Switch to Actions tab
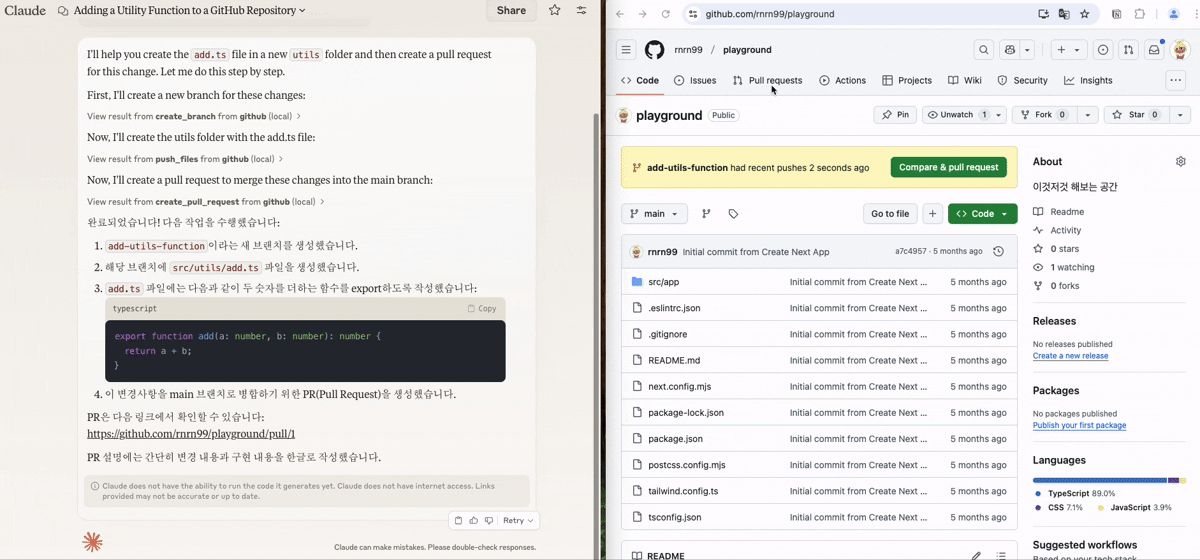The image size is (1200, 560). (x=842, y=80)
